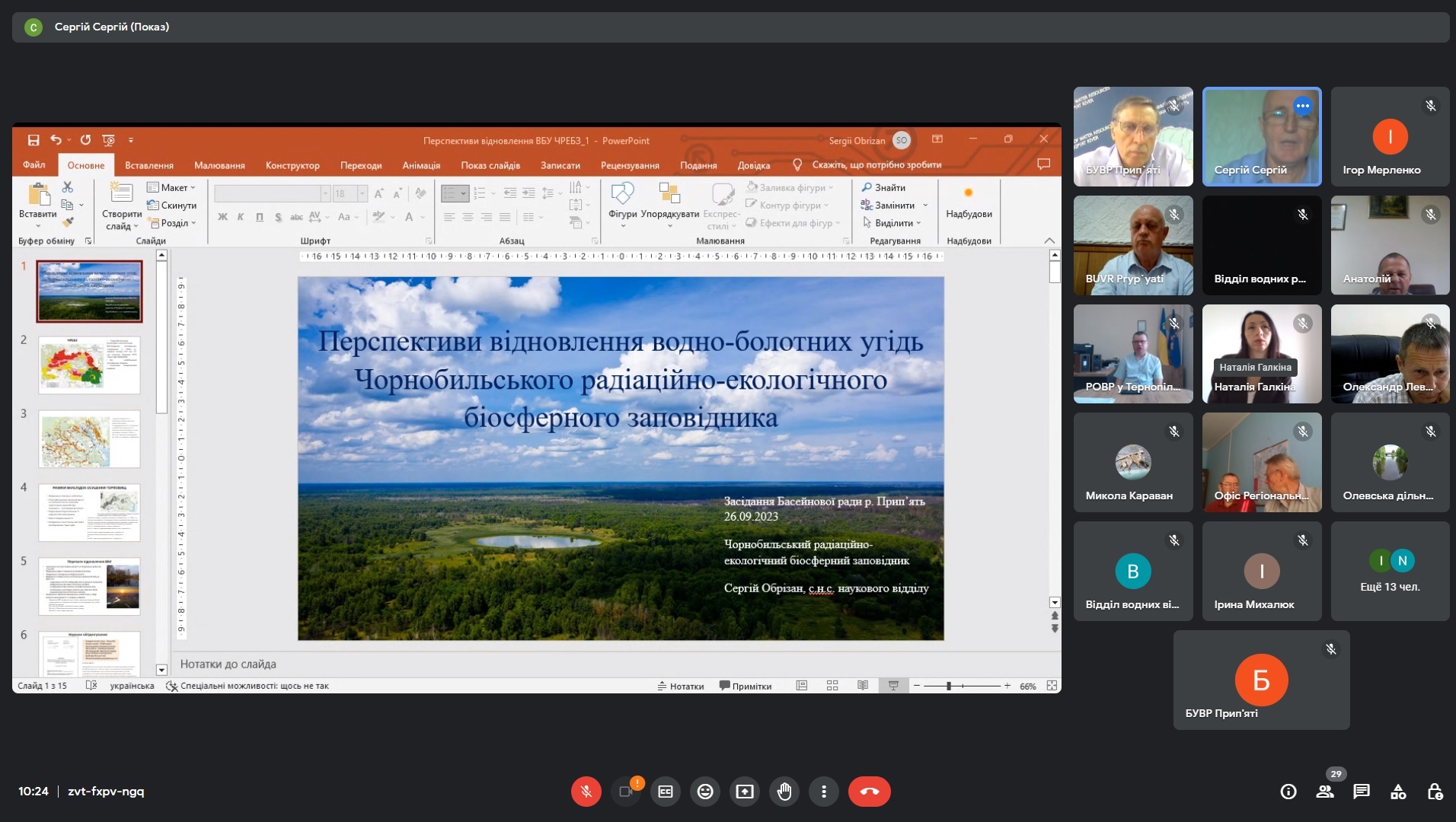Click Save icon in PowerPoint title bar
The height and width of the screenshot is (822, 1456).
coord(34,140)
